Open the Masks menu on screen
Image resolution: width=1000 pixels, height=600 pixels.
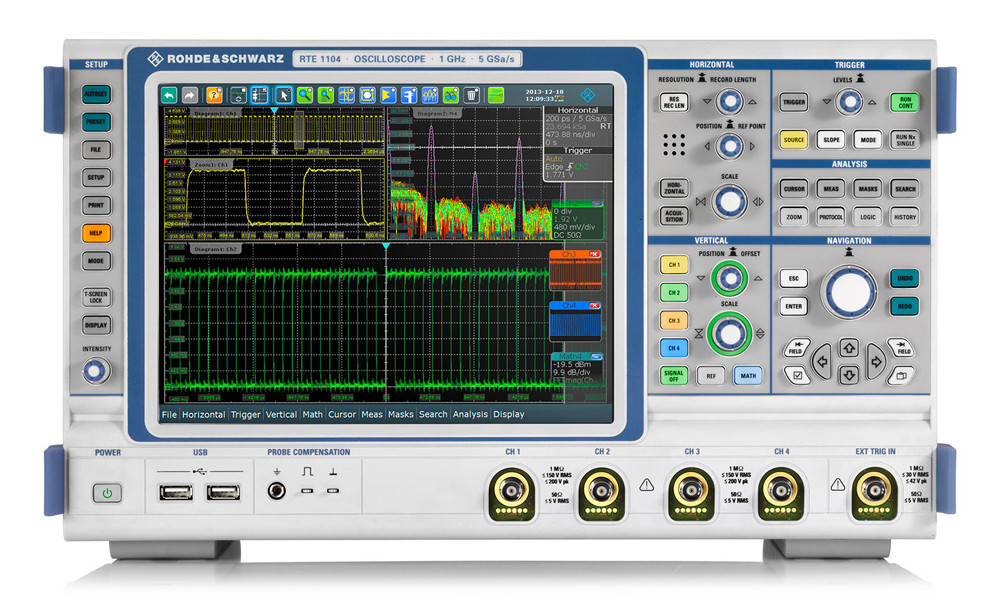pyautogui.click(x=401, y=414)
